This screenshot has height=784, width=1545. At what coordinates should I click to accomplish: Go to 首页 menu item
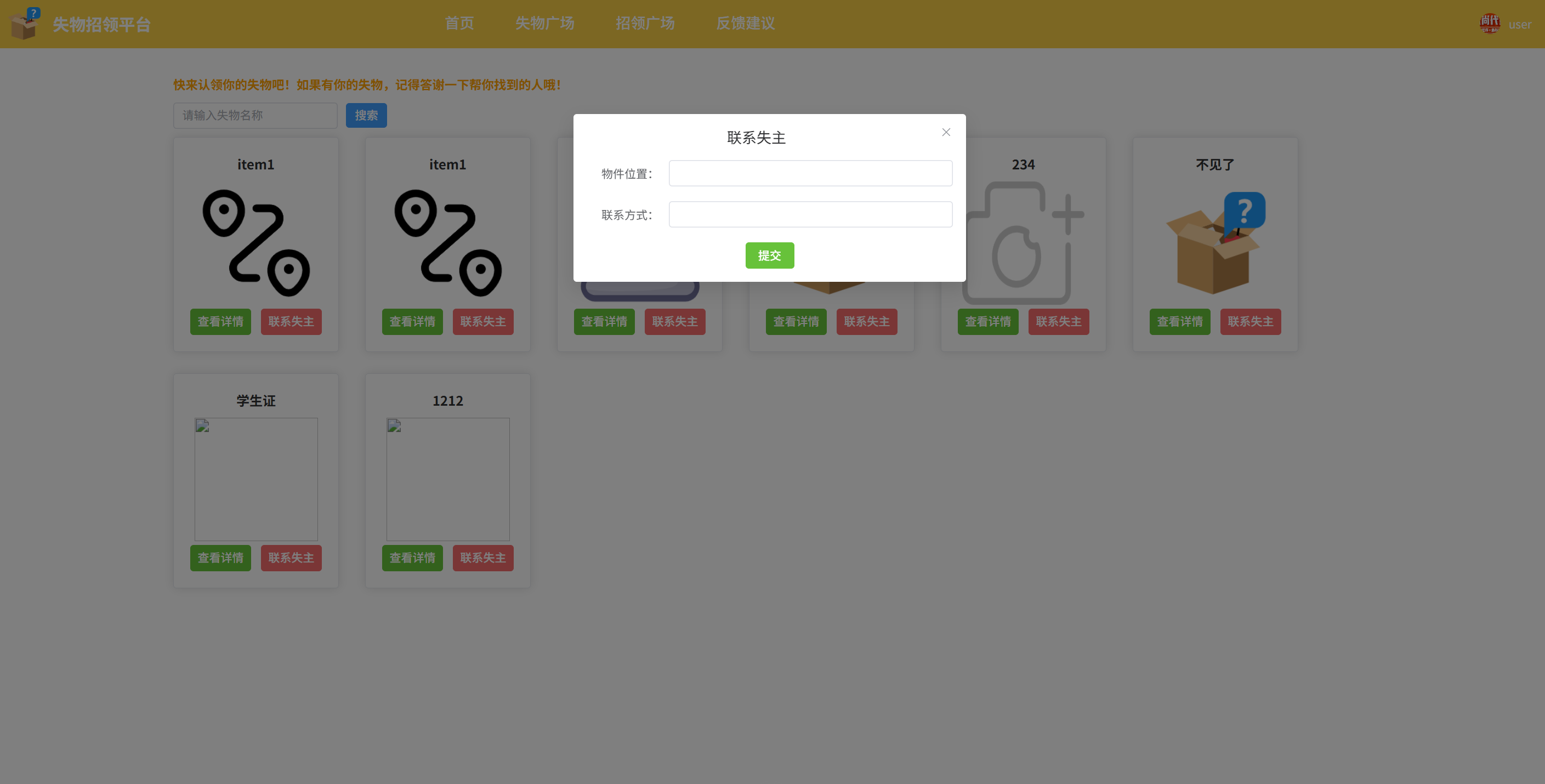pos(459,24)
